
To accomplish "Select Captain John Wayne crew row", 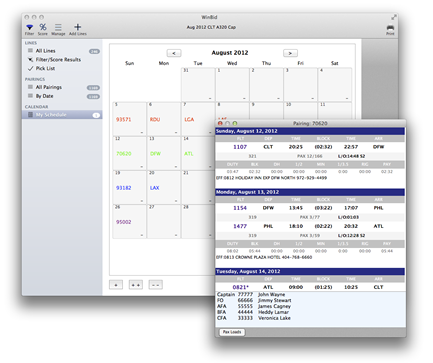I will pos(251,295).
